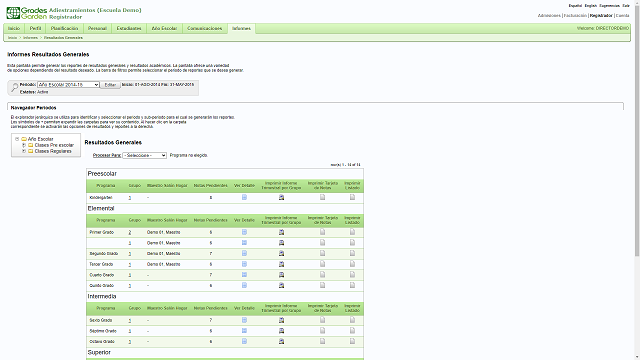640x360 pixels.
Task: View detail for Kindergarten row
Action: click(244, 198)
